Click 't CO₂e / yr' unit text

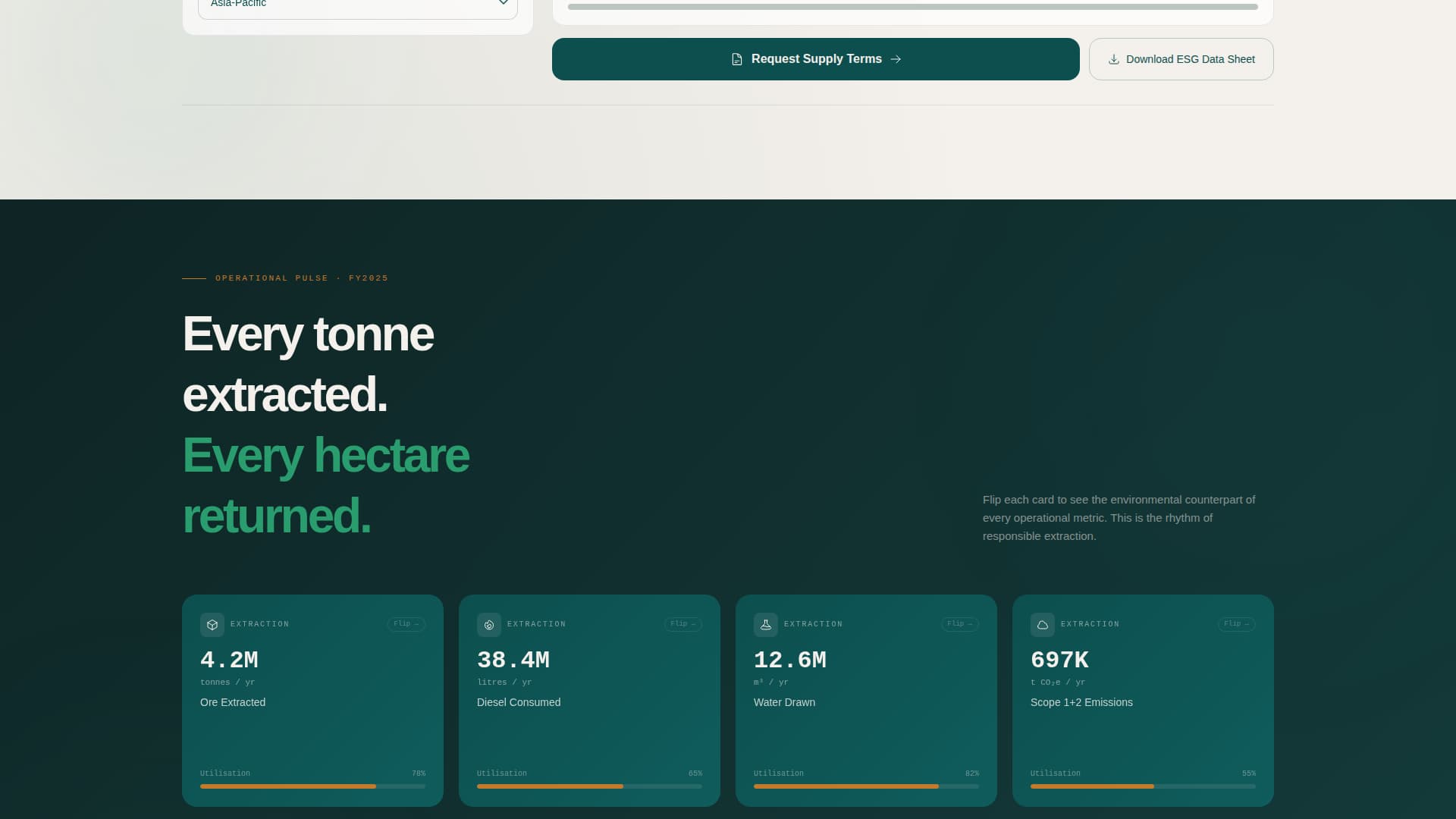[x=1058, y=682]
